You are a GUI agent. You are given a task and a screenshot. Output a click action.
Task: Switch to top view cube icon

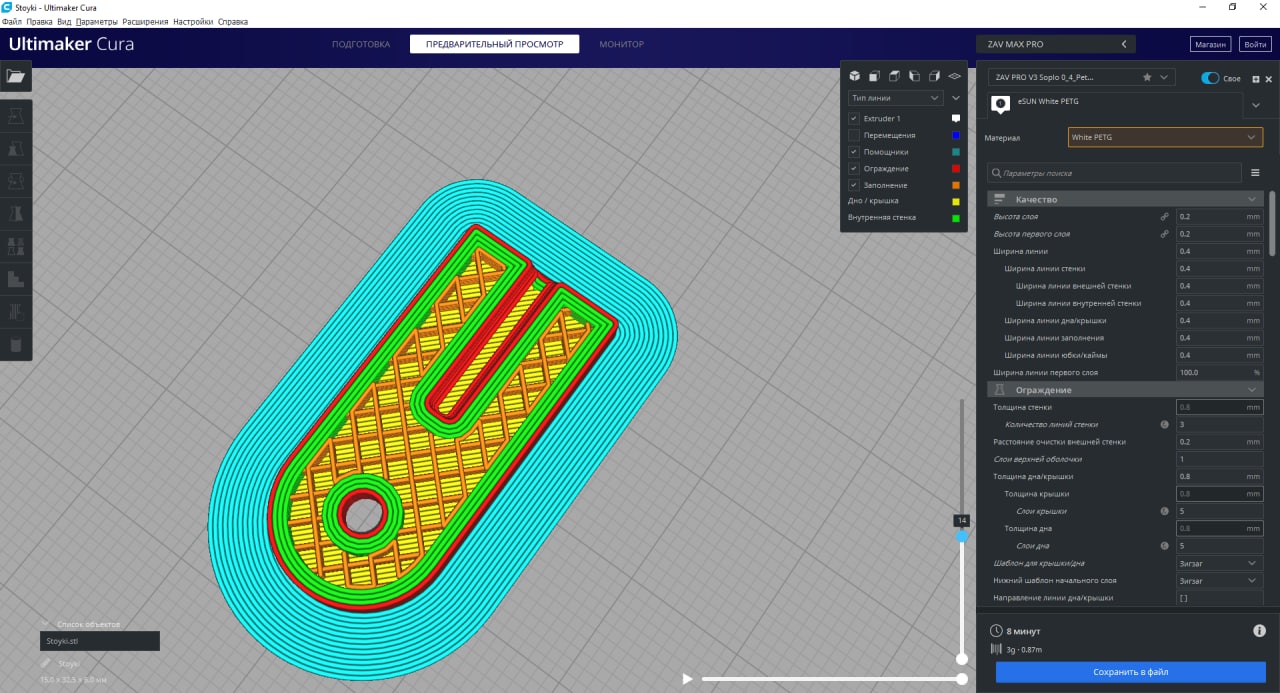(x=894, y=75)
